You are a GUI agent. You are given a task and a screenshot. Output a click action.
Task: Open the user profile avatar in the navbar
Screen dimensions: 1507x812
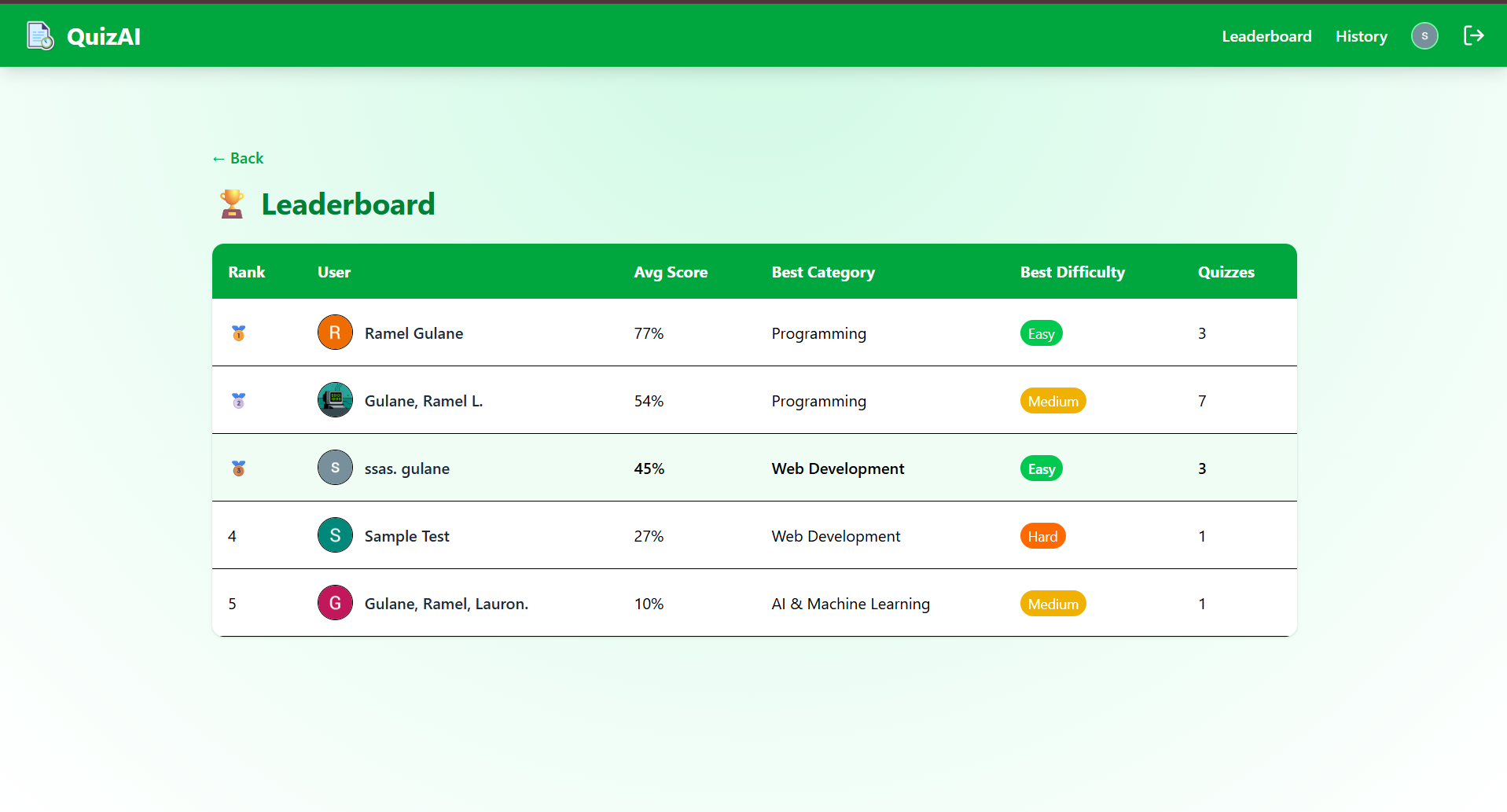(x=1424, y=36)
